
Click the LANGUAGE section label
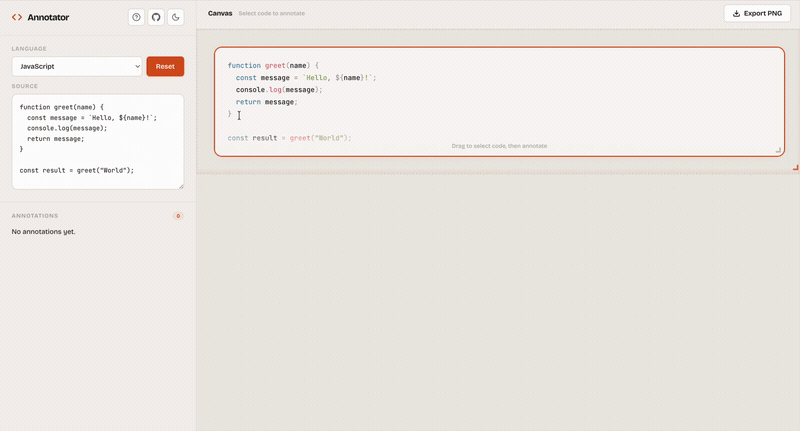point(29,48)
